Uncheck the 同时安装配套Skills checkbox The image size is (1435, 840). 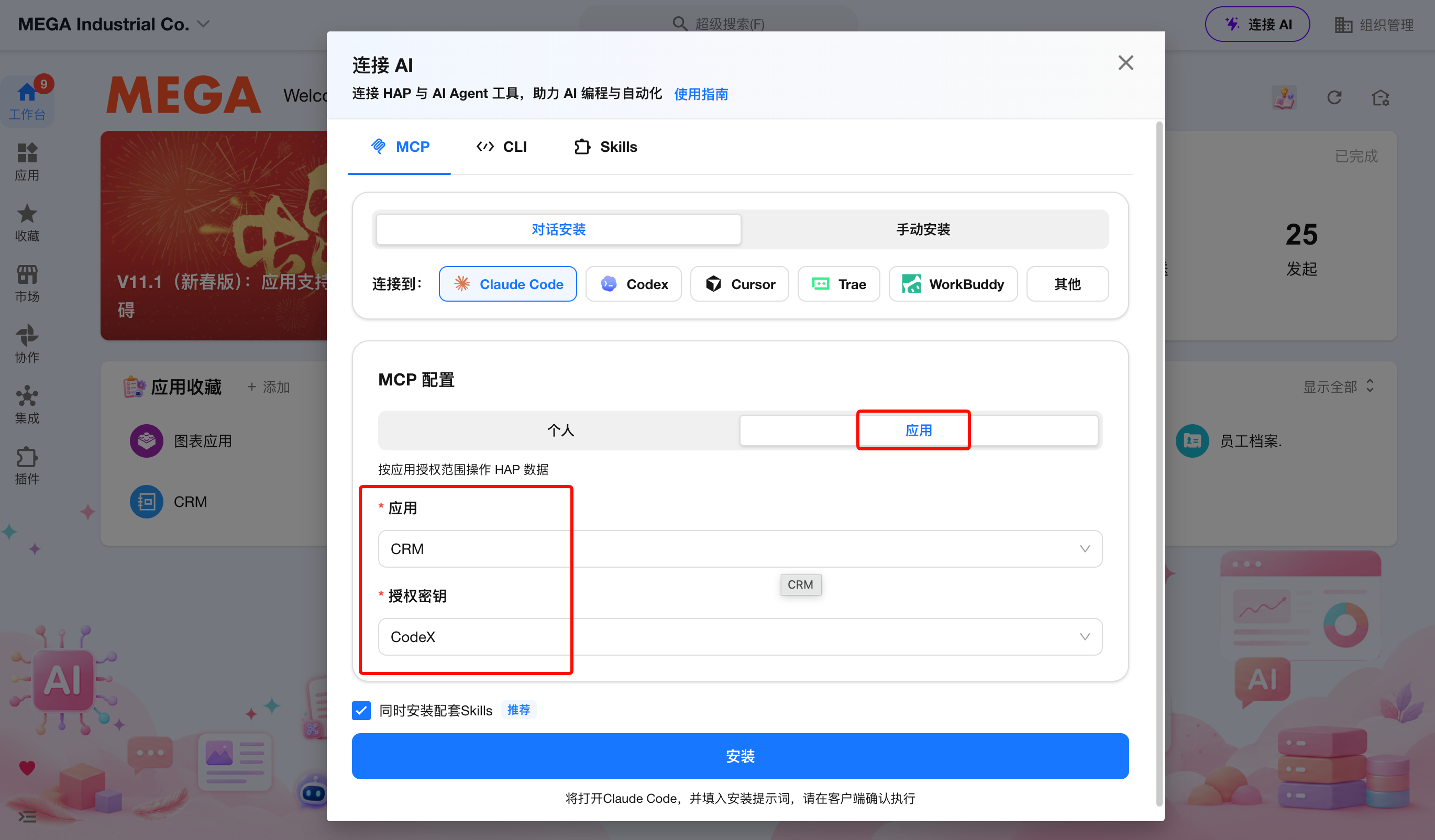(x=361, y=710)
